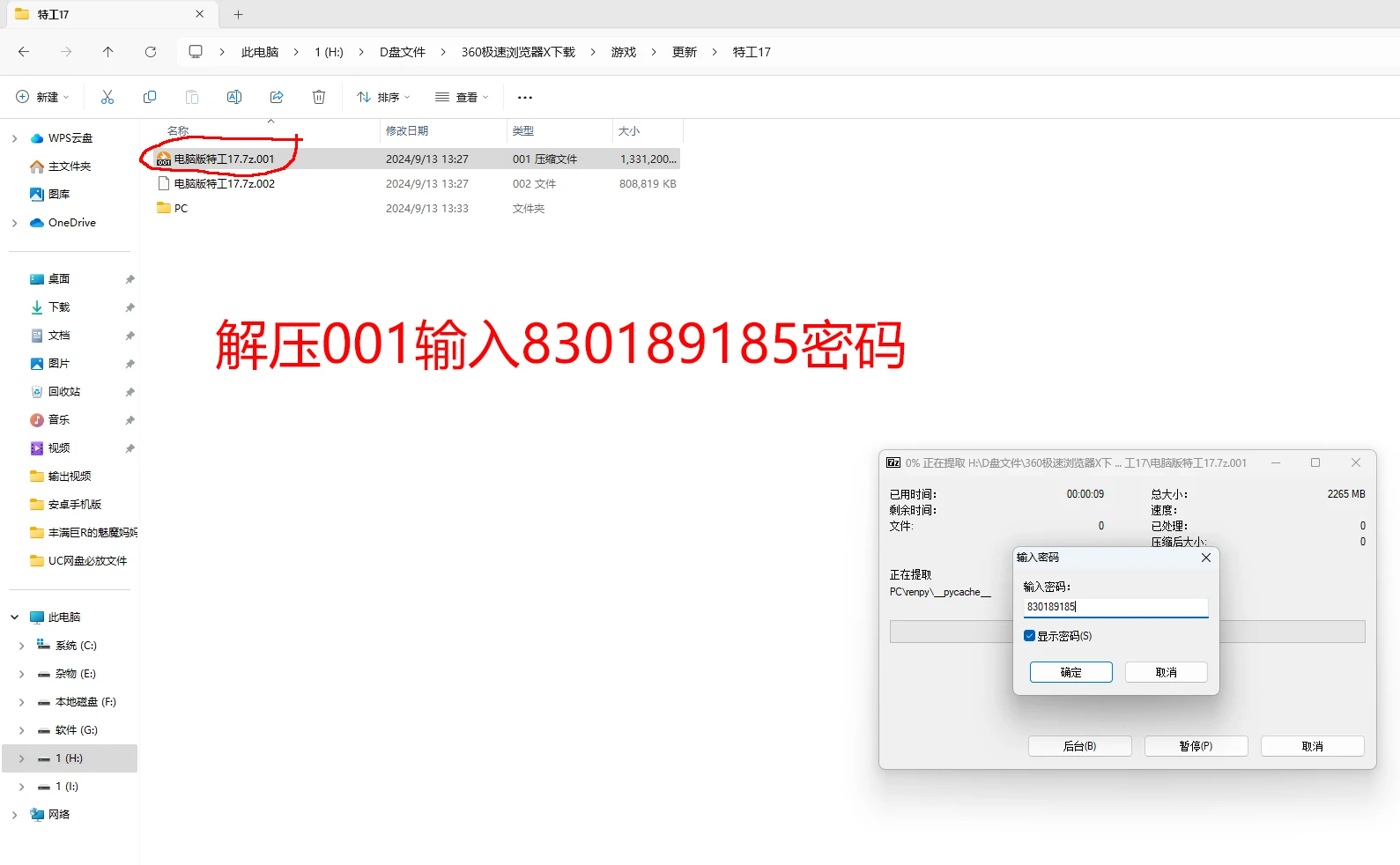Open the three-dots more options menu

[525, 98]
